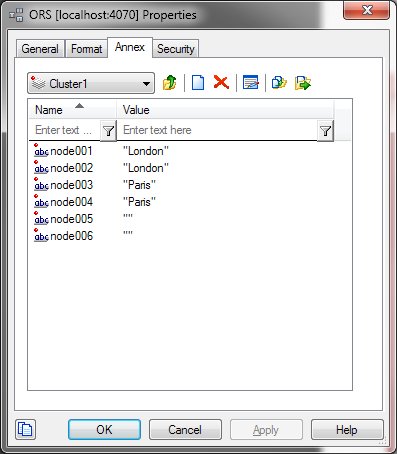Open the Security tab
Viewport: 397px width, 454px height.
click(176, 49)
